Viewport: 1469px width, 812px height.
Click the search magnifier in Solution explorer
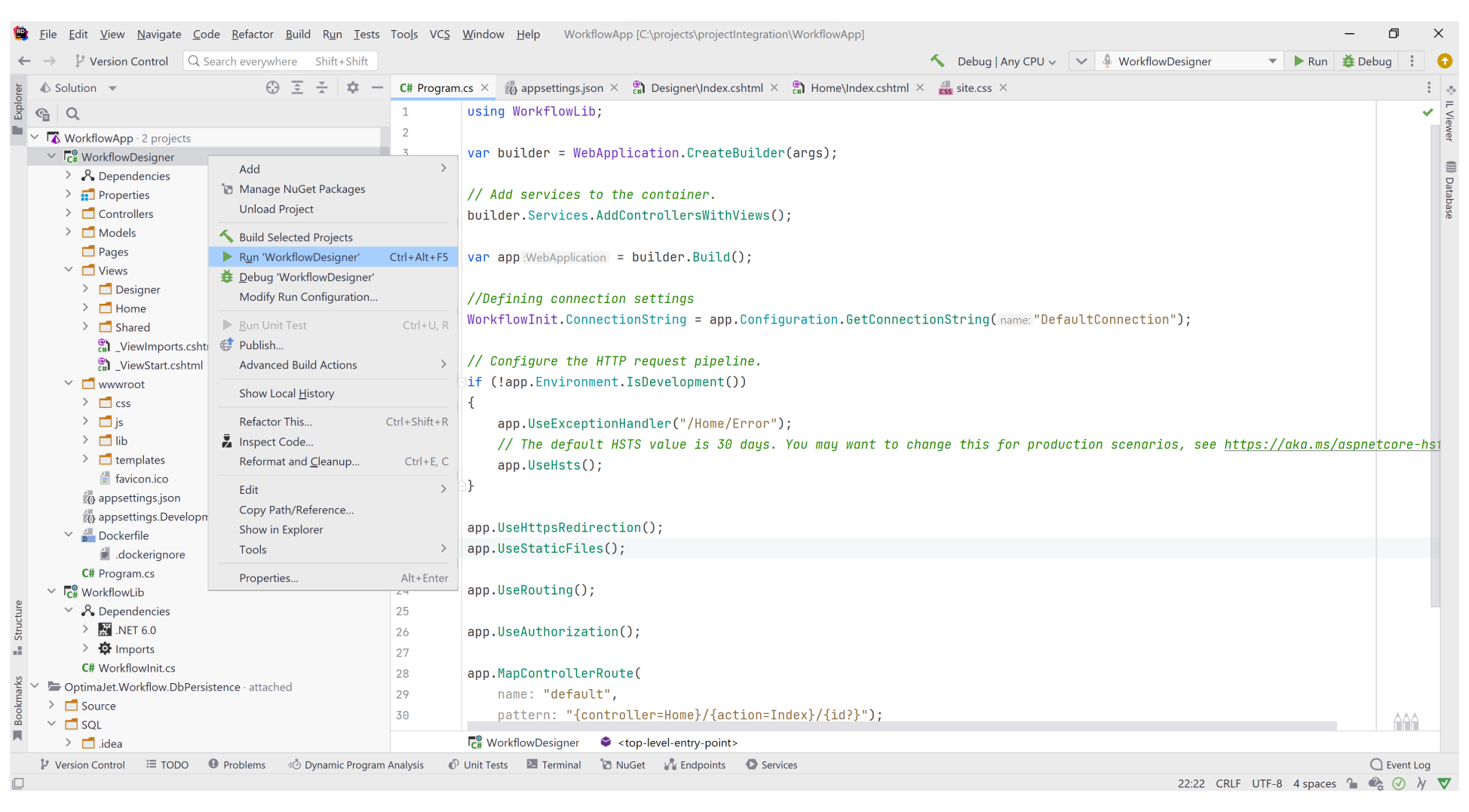click(72, 114)
